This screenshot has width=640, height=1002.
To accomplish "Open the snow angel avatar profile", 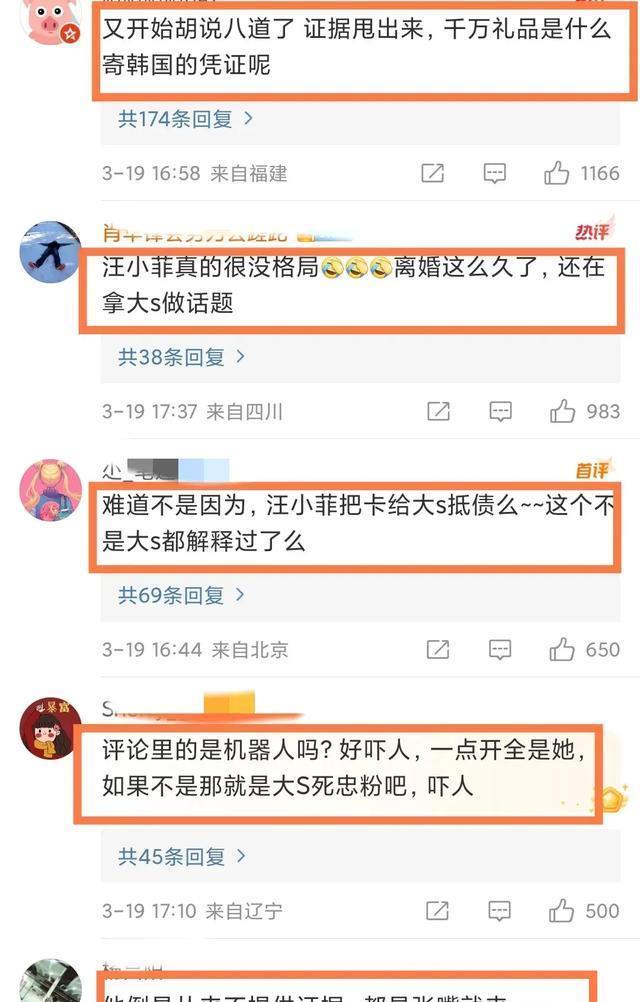I will click(50, 252).
